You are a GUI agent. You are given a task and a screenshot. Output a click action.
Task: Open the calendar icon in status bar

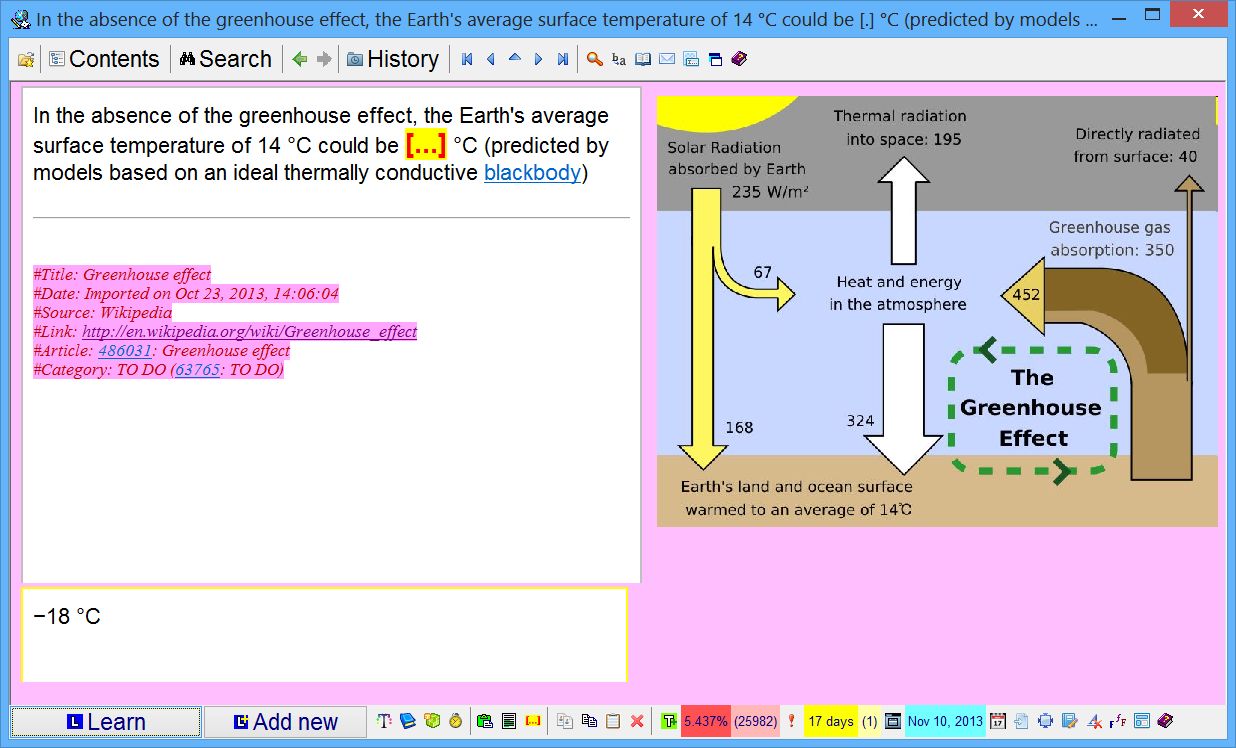pyautogui.click(x=997, y=721)
